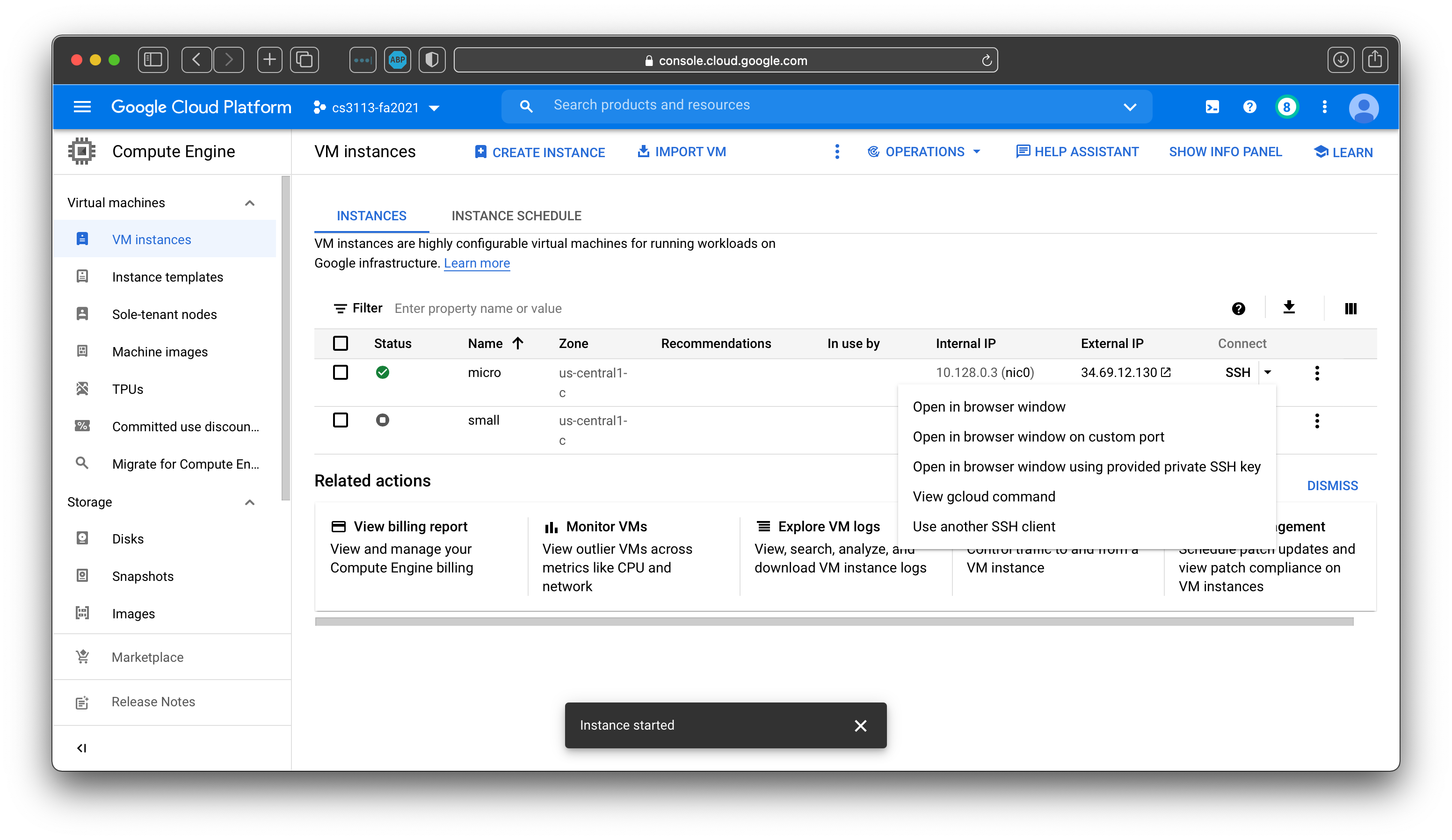Viewport: 1452px width, 840px height.
Task: Click the Machine images sidebar icon
Action: click(x=82, y=351)
